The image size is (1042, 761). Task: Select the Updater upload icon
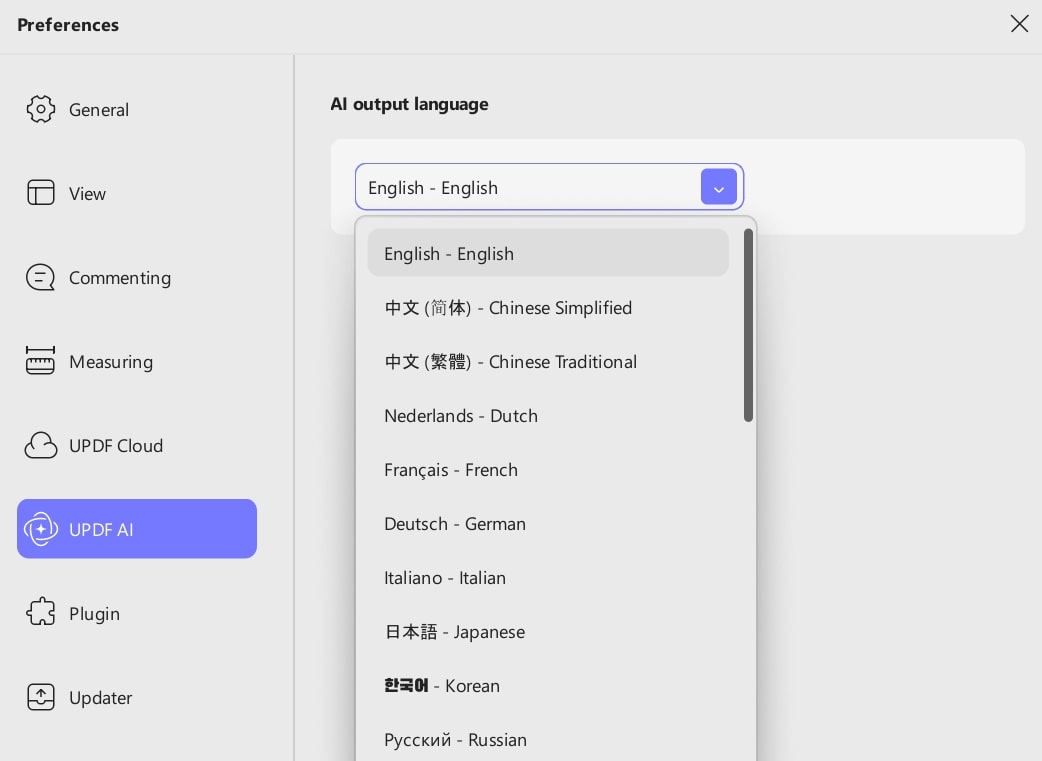pyautogui.click(x=41, y=697)
